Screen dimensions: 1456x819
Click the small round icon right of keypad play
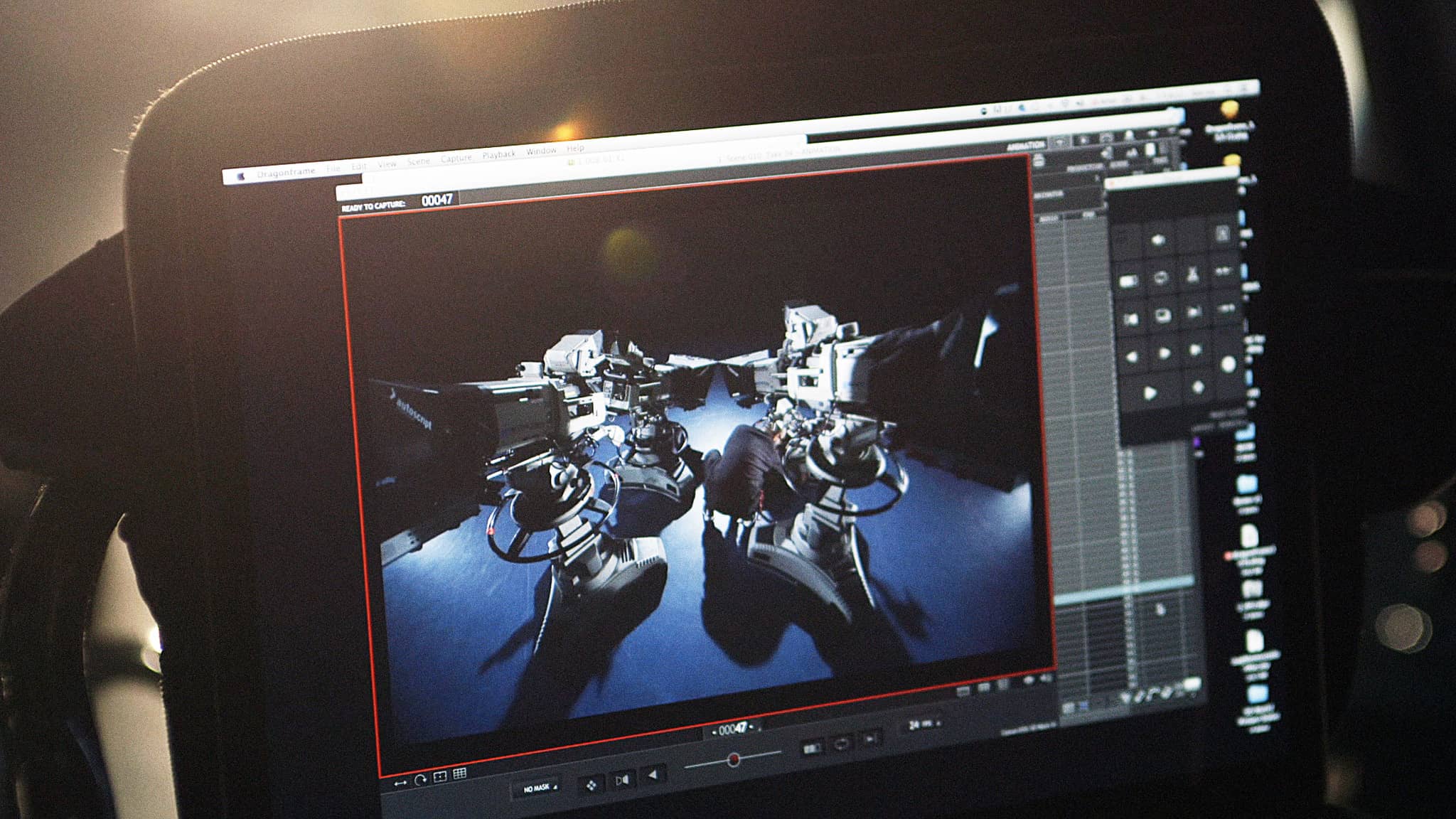pyautogui.click(x=1197, y=387)
